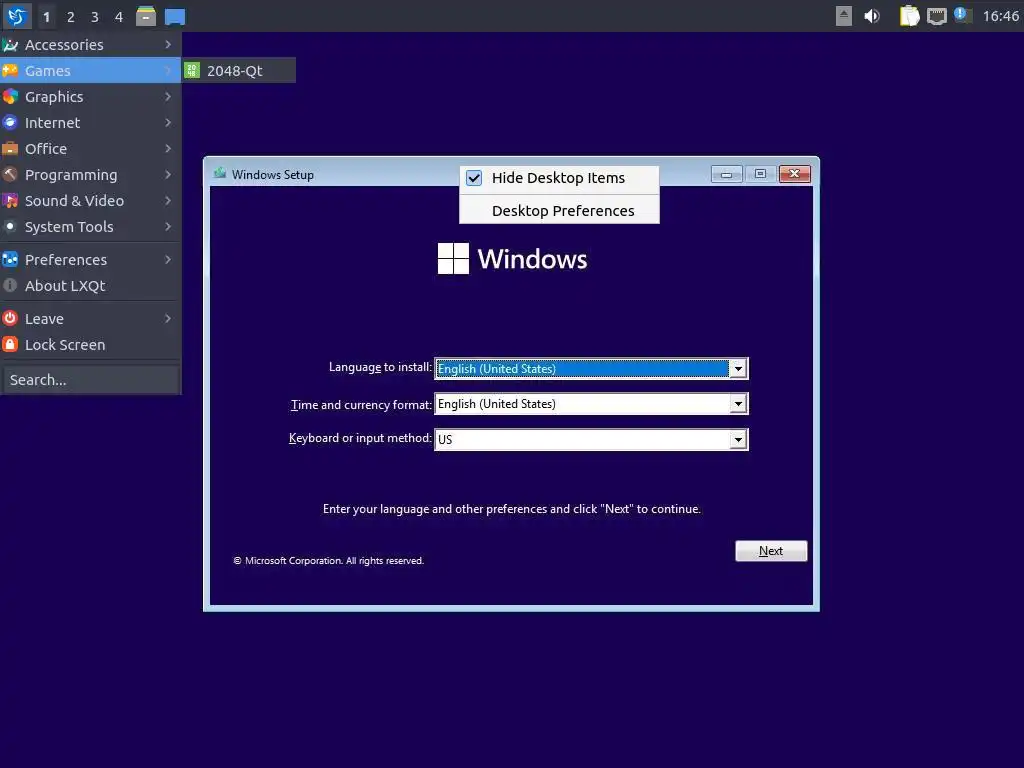Focus the menu Search field

[90, 379]
